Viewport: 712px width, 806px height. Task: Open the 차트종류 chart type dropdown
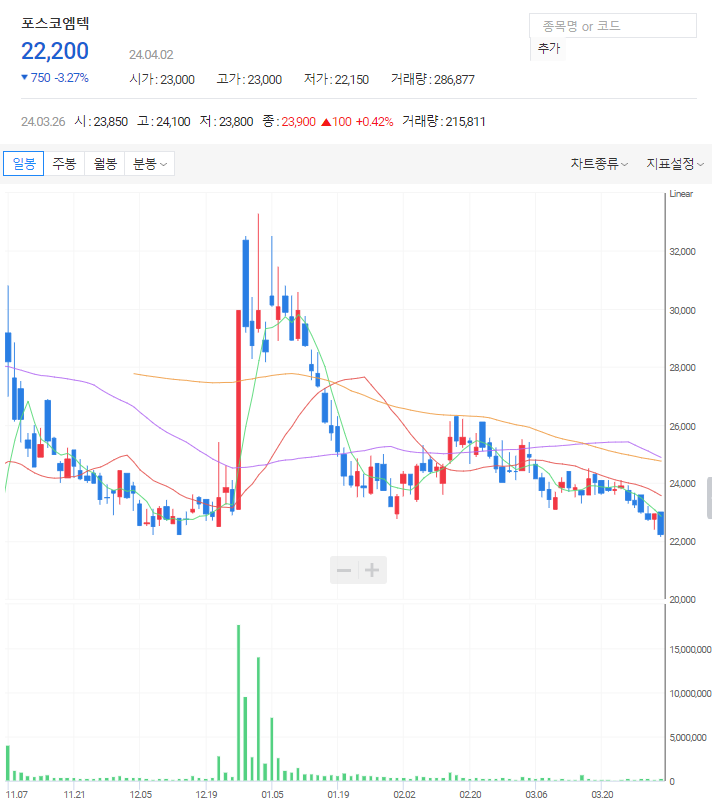point(599,164)
